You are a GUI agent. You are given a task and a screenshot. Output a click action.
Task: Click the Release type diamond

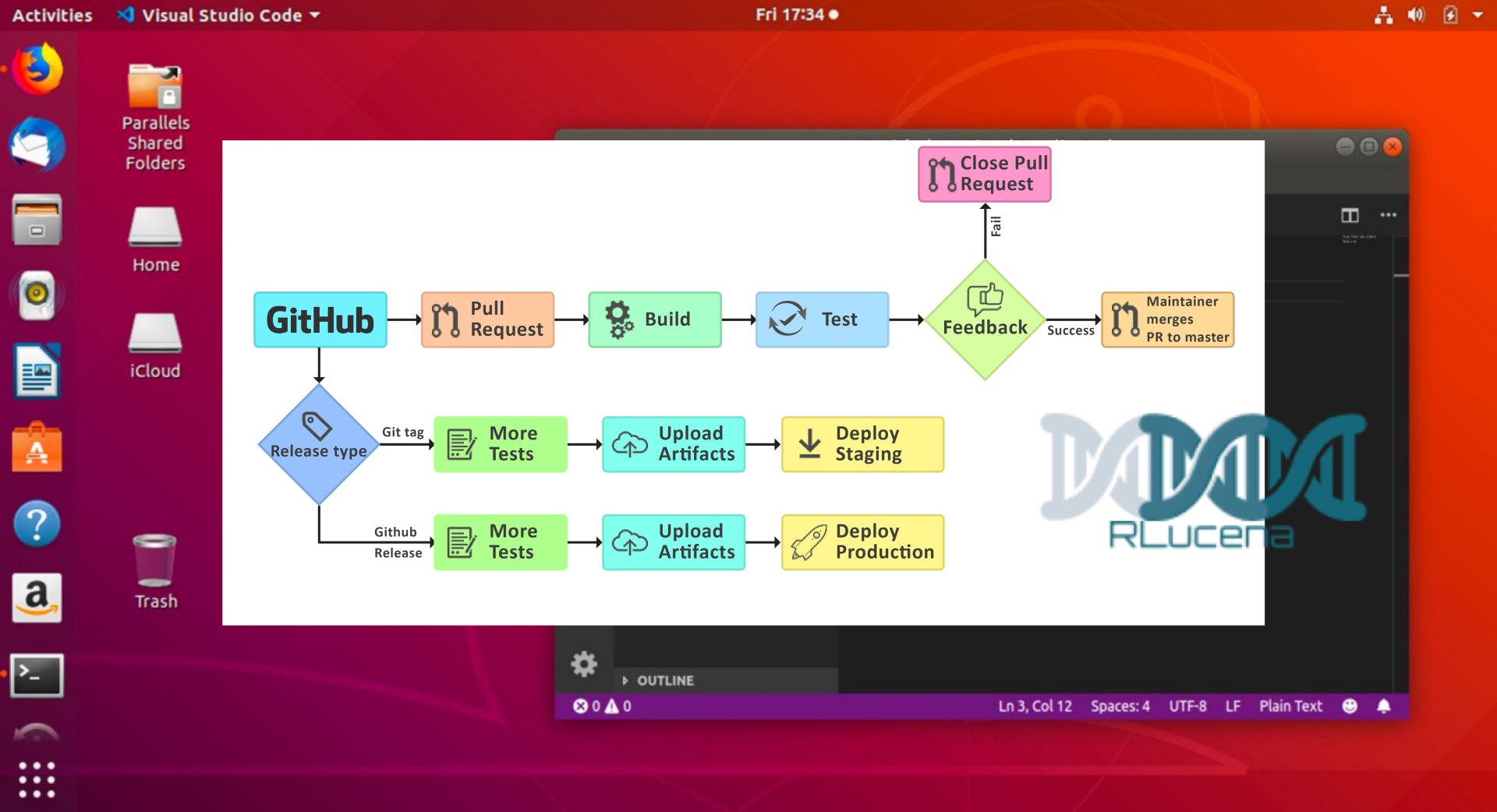[319, 444]
